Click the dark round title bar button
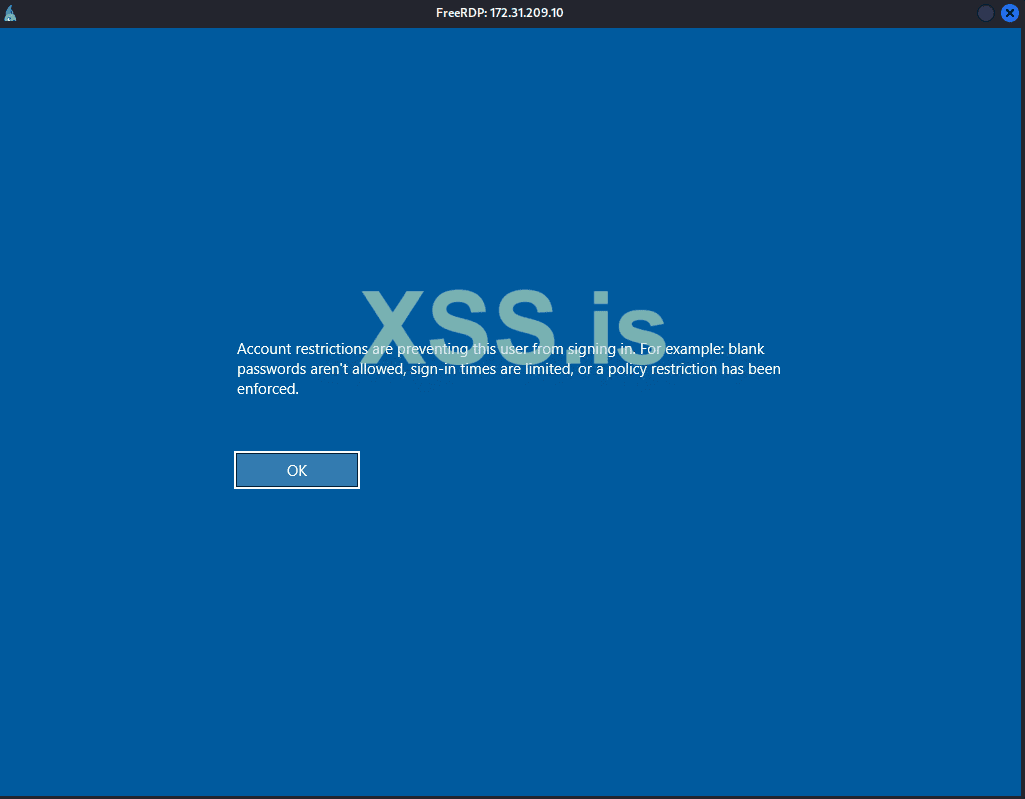 click(986, 13)
